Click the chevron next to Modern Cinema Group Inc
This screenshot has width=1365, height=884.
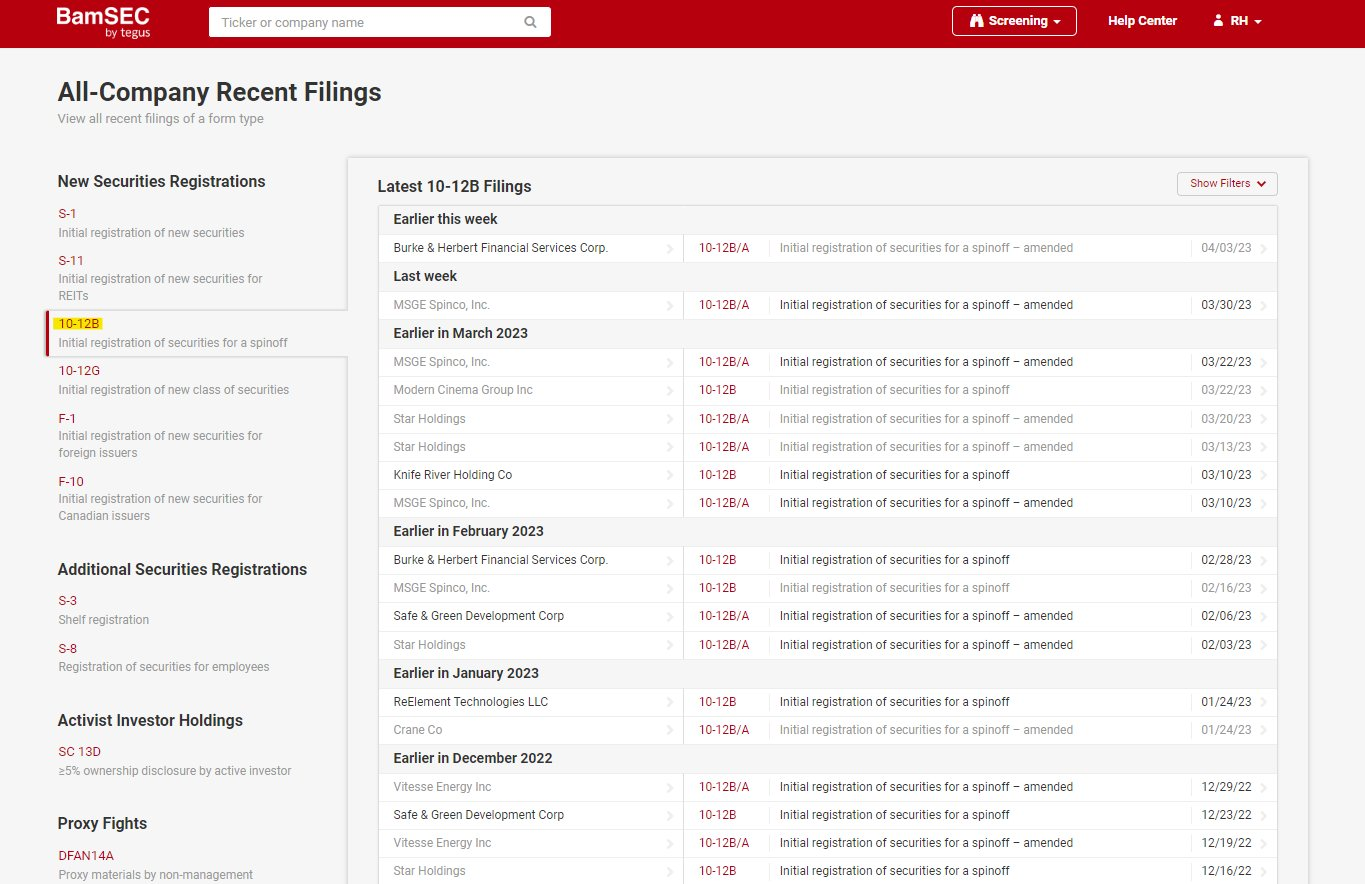tap(670, 391)
